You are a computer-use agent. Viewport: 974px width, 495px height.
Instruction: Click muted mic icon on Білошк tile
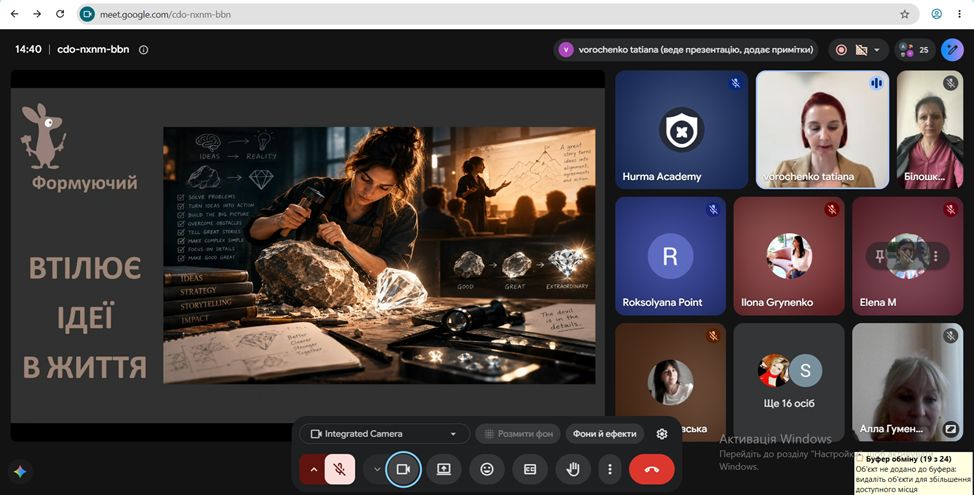pos(950,83)
